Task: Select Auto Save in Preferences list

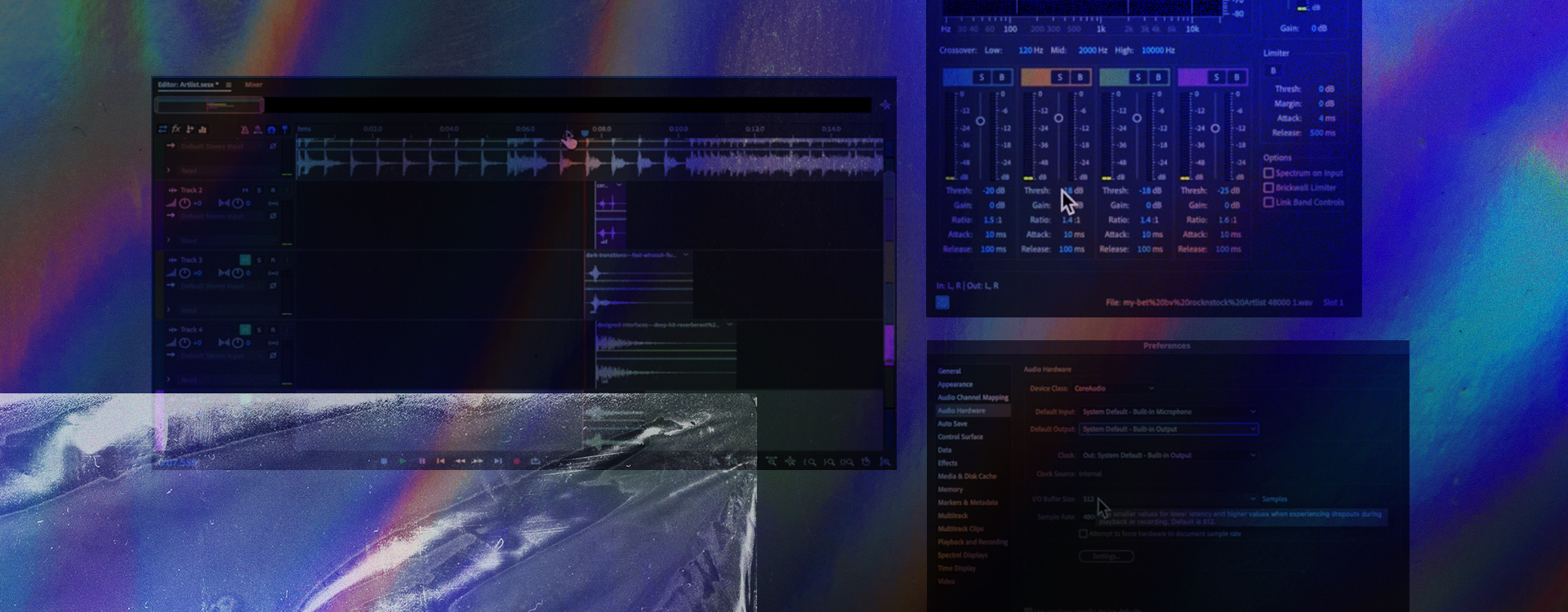Action: click(952, 424)
